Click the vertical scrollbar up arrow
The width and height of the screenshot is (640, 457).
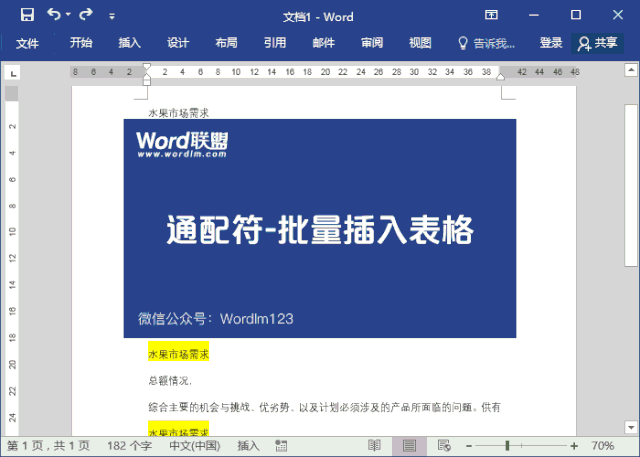(631, 70)
